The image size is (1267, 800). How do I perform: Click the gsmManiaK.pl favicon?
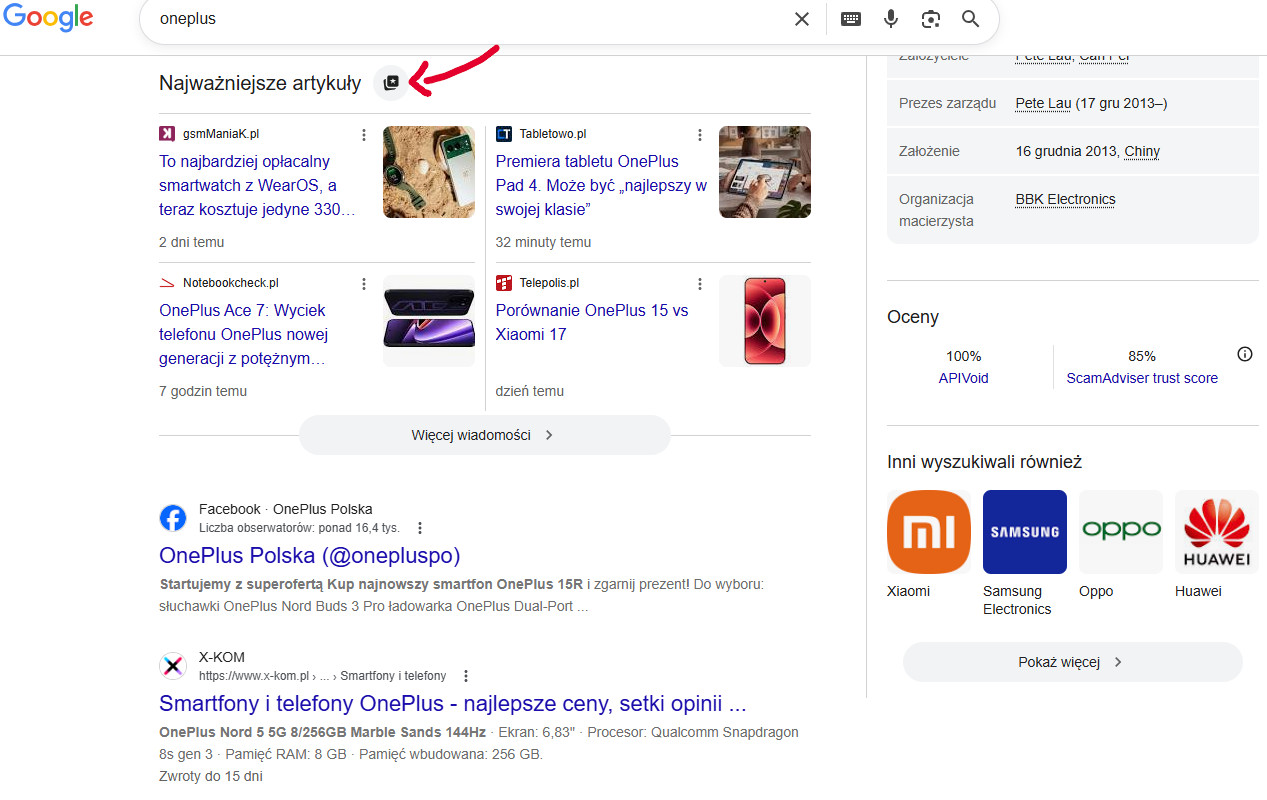click(167, 134)
